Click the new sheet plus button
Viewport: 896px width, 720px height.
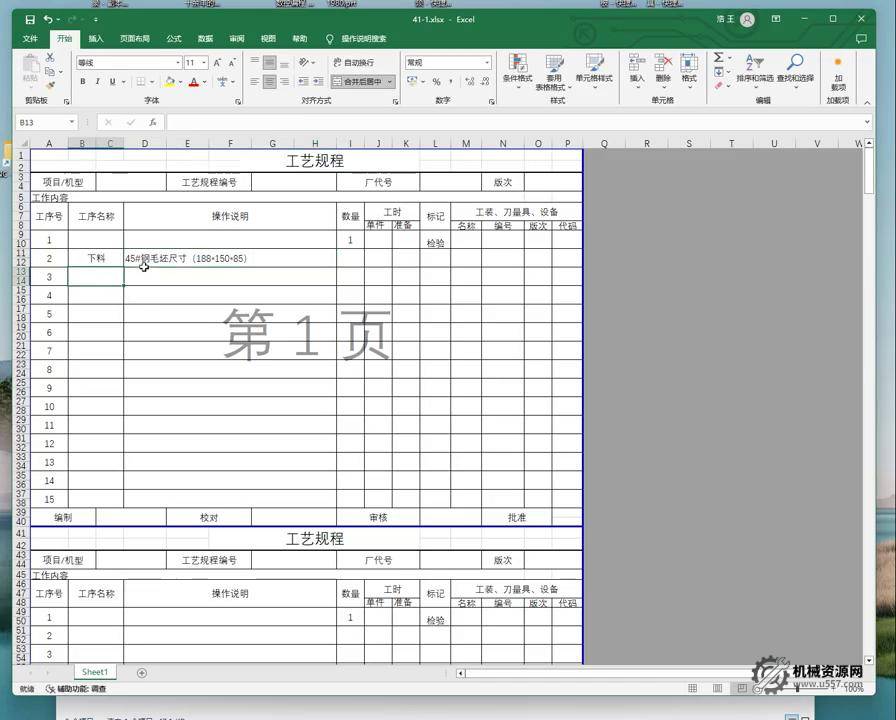click(142, 672)
